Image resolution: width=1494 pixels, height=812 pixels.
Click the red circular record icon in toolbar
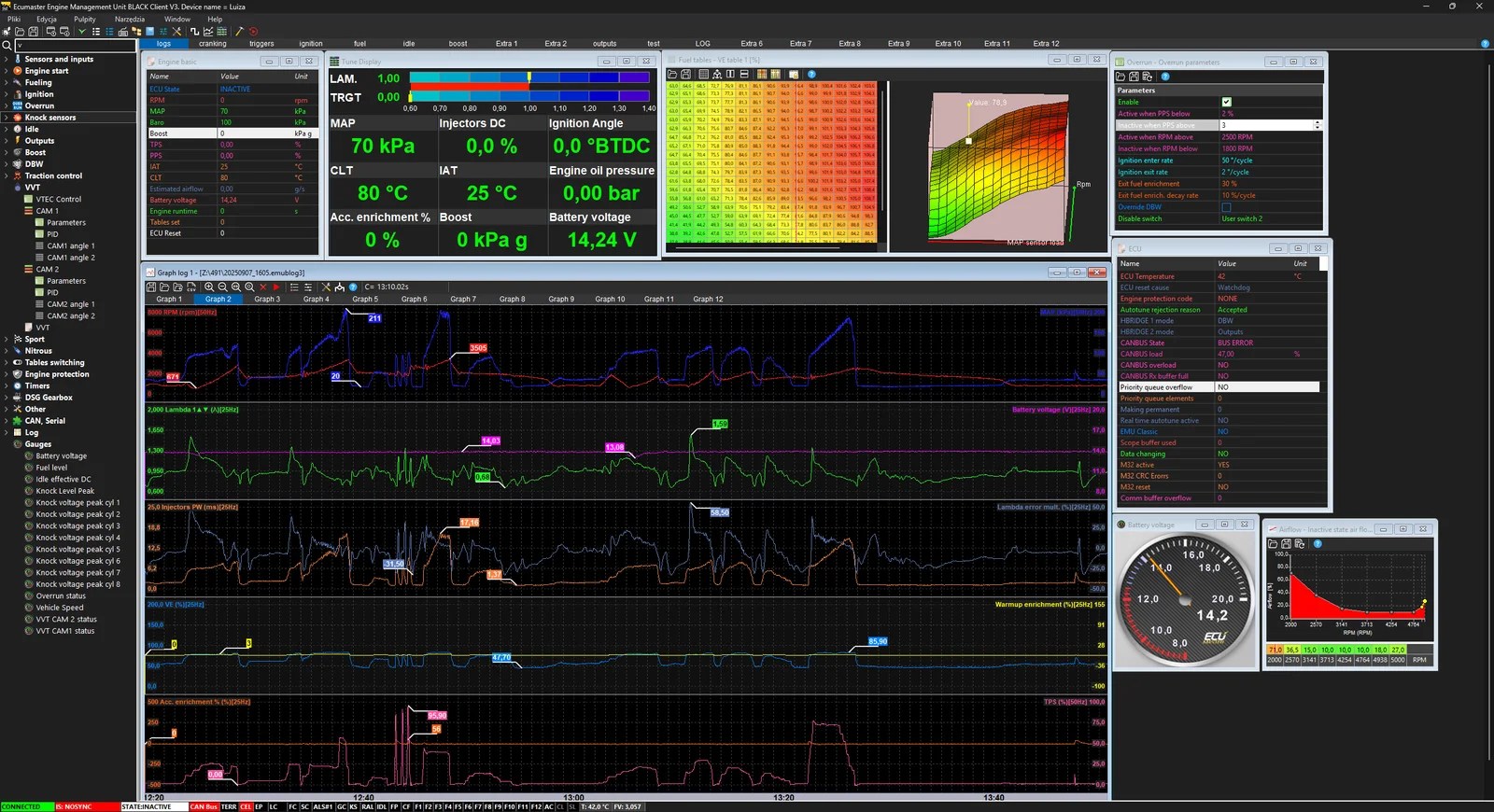click(253, 32)
